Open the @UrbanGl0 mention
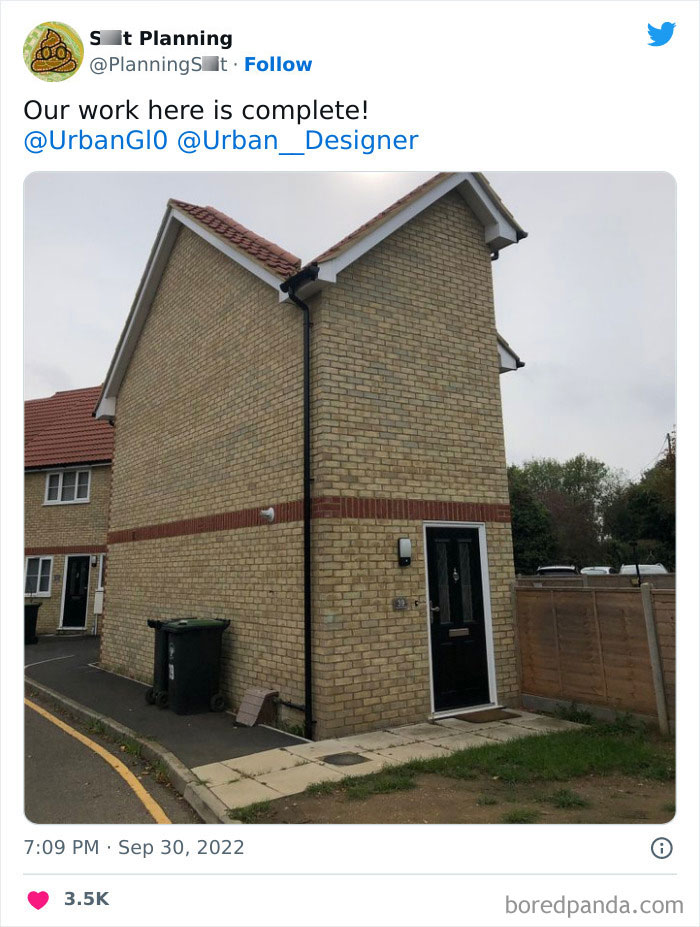This screenshot has height=927, width=700. [96, 140]
